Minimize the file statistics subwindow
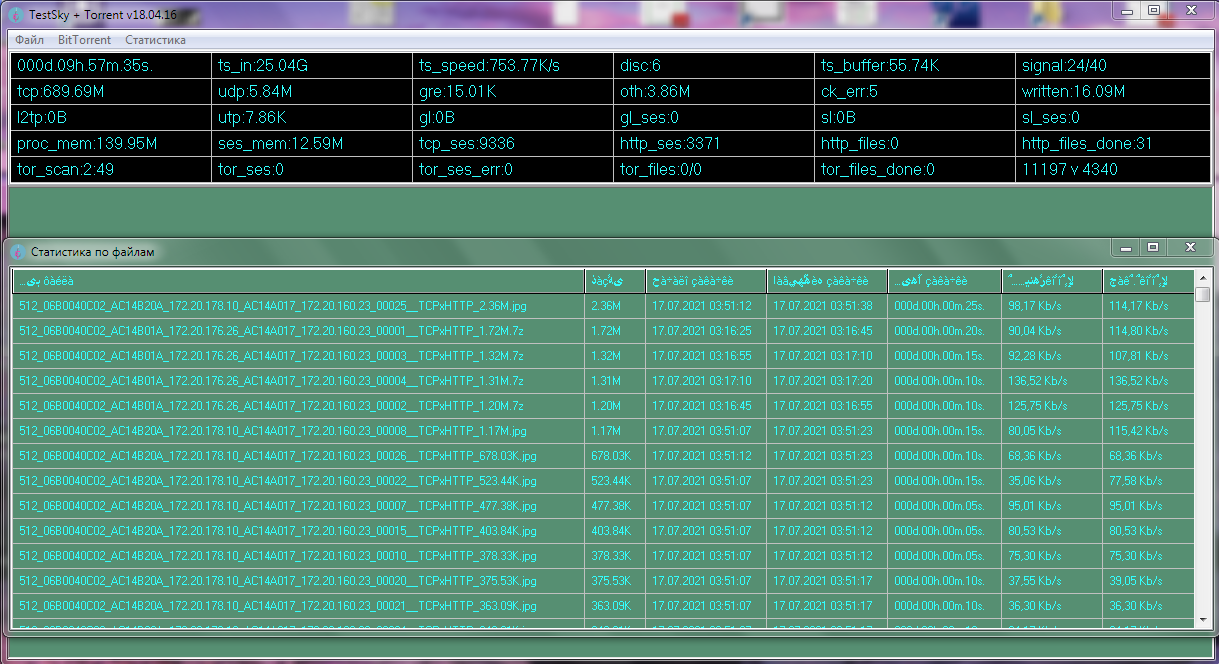Viewport: 1219px width, 664px height. coord(1126,247)
